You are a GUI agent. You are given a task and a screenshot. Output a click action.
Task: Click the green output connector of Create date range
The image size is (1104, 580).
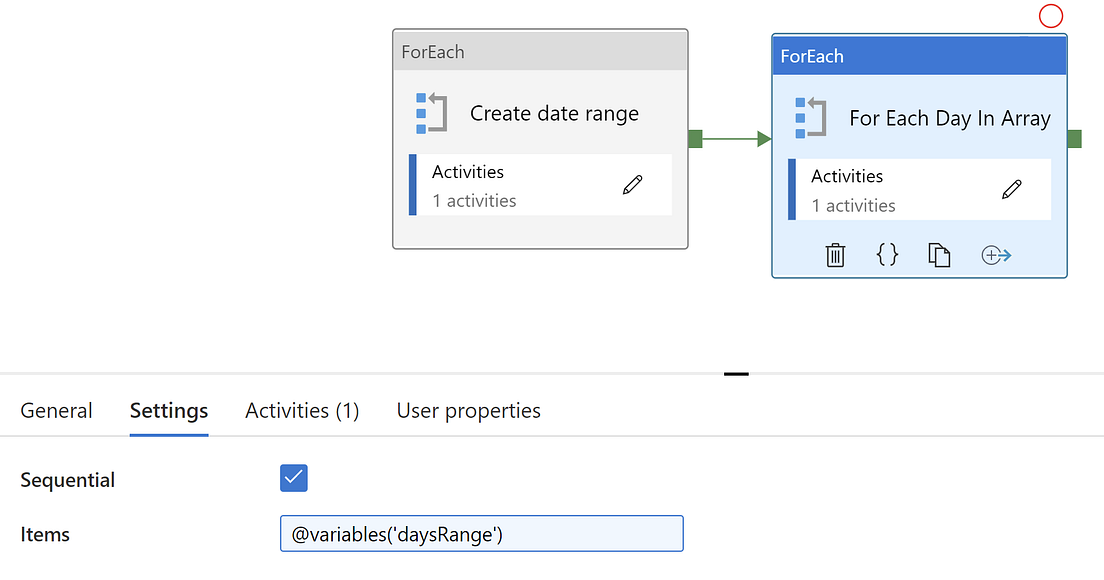tap(695, 139)
